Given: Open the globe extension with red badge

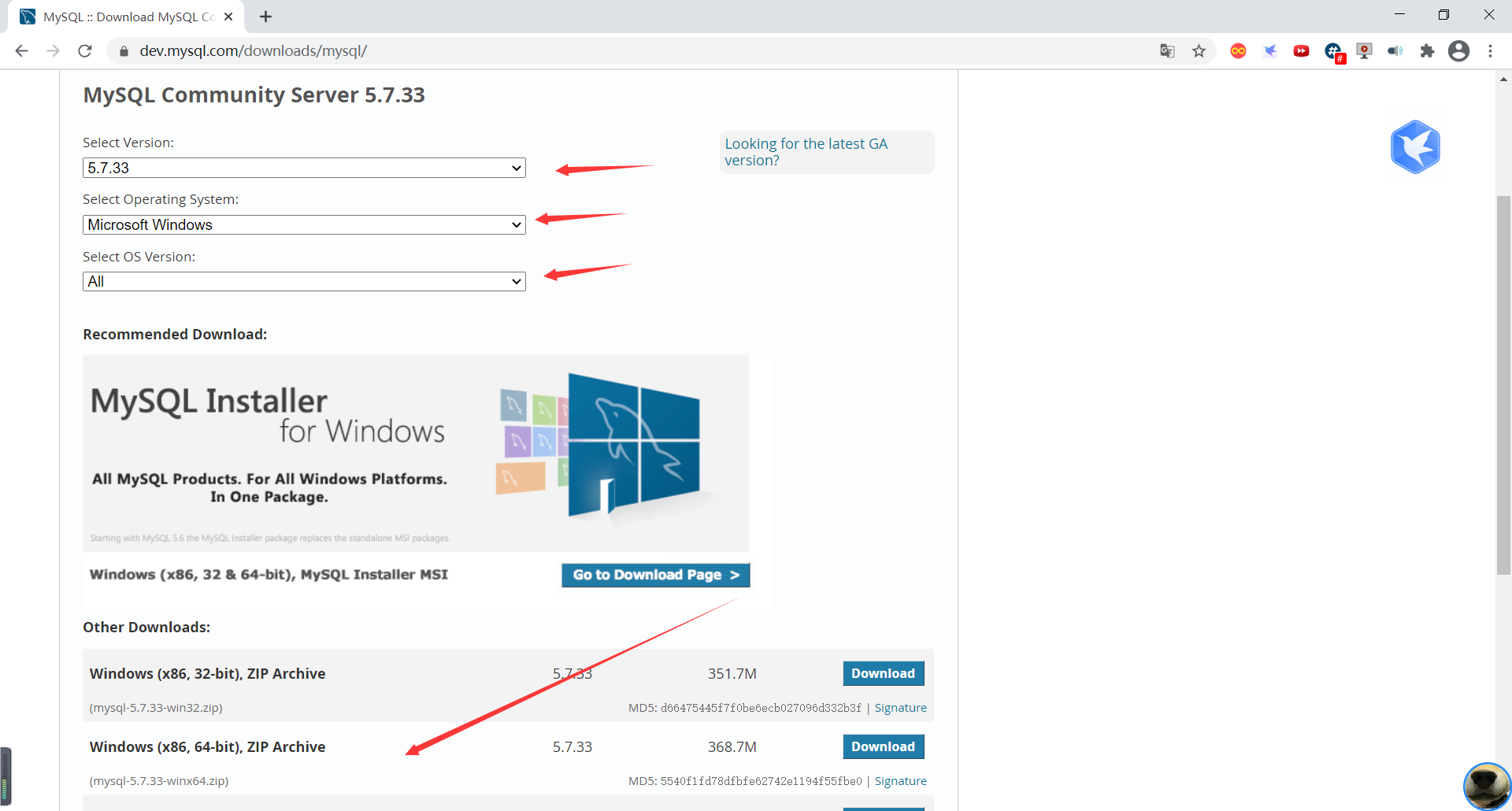Looking at the screenshot, I should (x=1334, y=52).
